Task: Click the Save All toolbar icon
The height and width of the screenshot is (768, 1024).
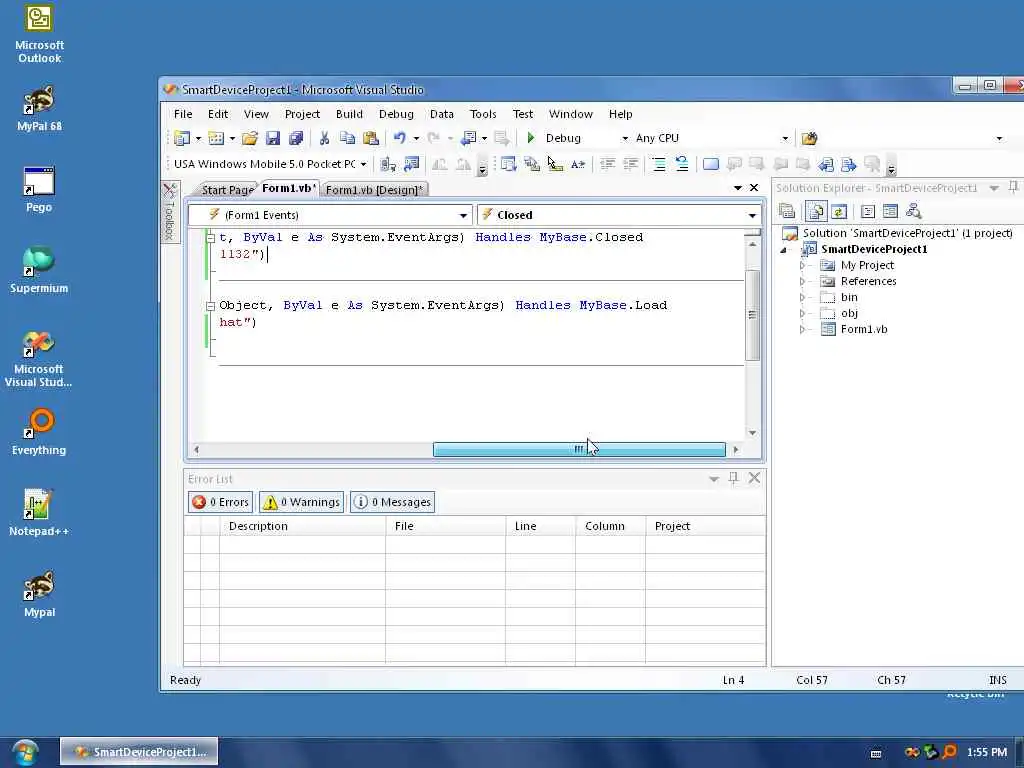Action: pyautogui.click(x=296, y=138)
